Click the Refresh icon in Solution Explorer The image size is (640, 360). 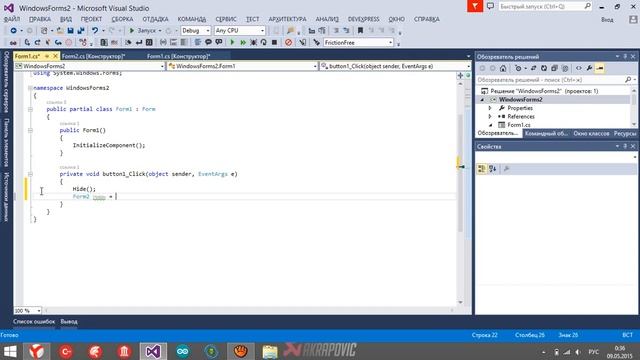click(x=544, y=69)
